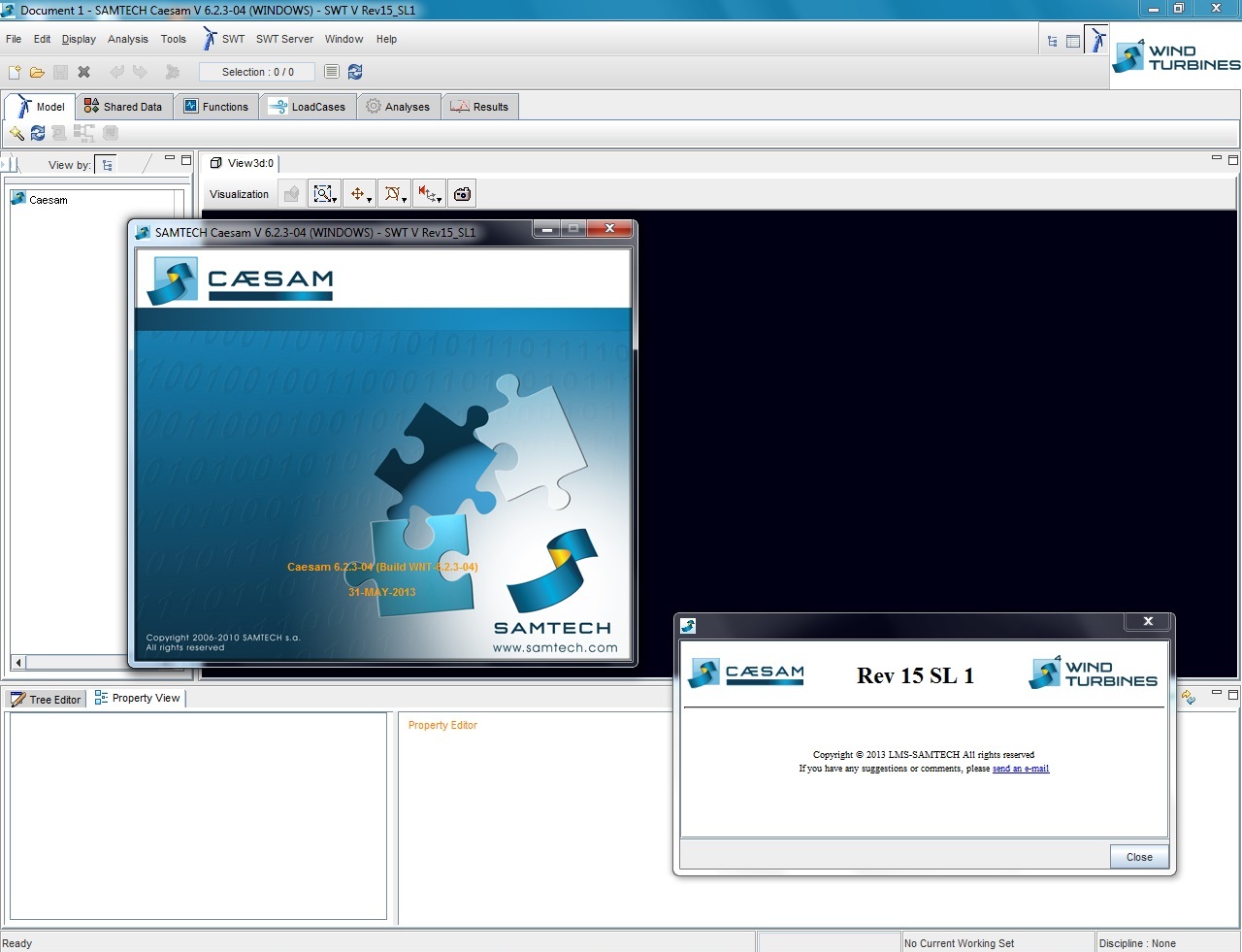Select the wind turbine perspective icon at top right
Image resolution: width=1242 pixels, height=952 pixels.
[x=1096, y=40]
